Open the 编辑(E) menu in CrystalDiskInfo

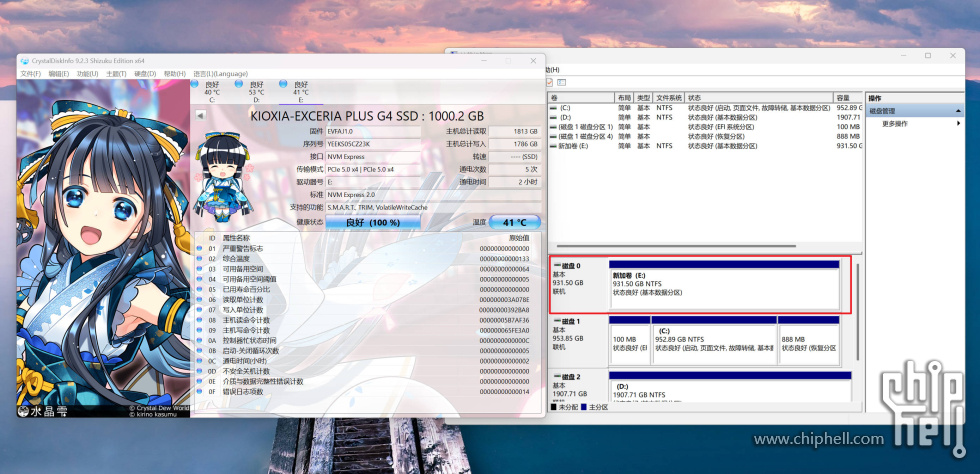pyautogui.click(x=59, y=74)
